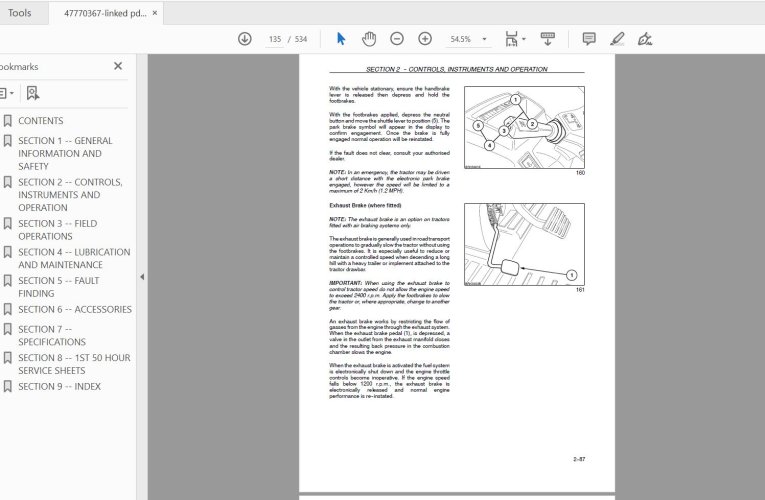Open bookmarks options list icon
The image size is (765, 500).
(7, 93)
